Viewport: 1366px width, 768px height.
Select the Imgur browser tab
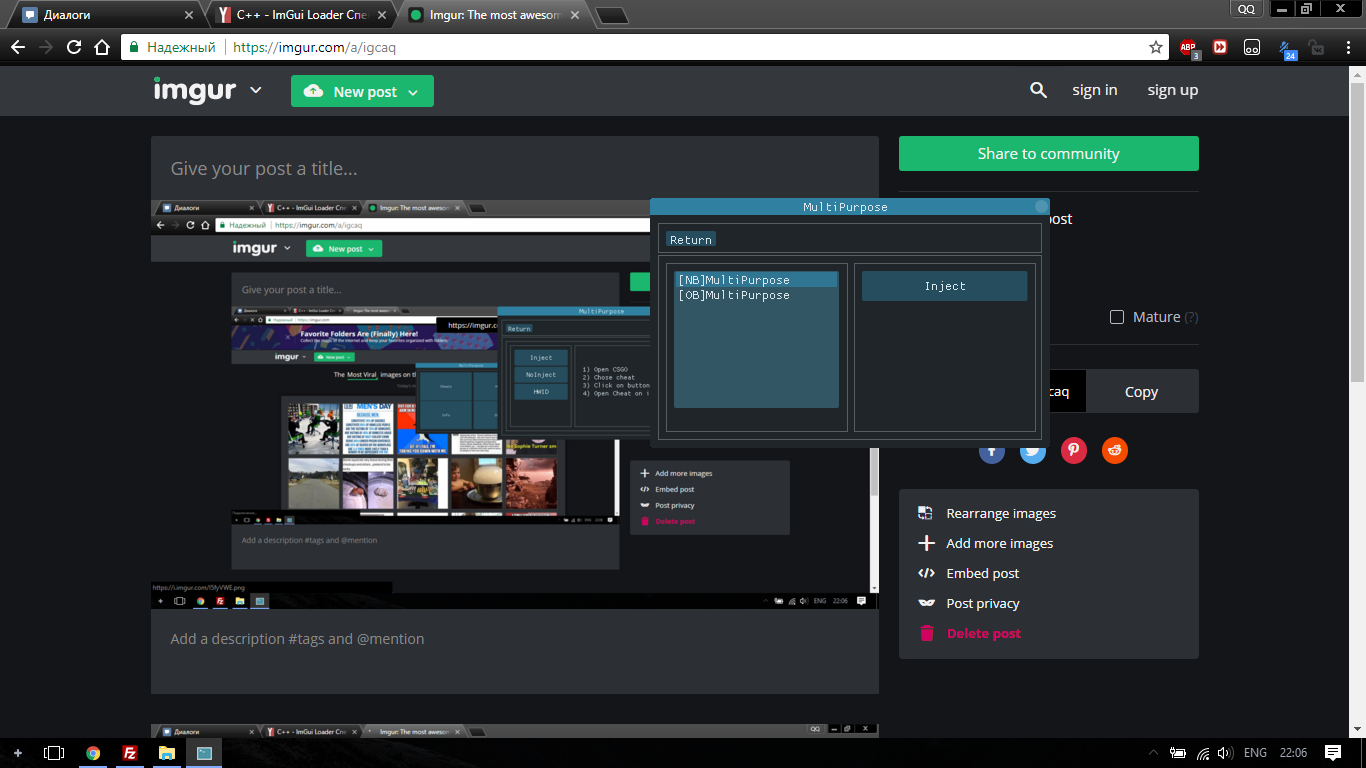coord(494,15)
